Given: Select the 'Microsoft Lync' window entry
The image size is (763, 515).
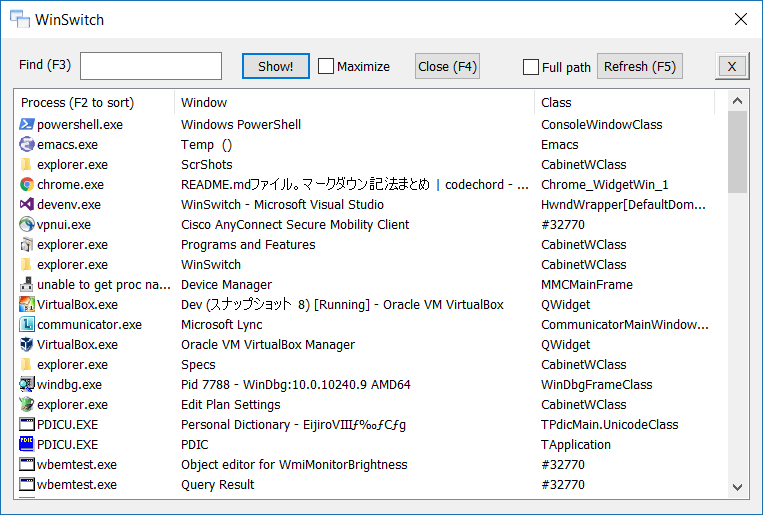Looking at the screenshot, I should pyautogui.click(x=221, y=324).
